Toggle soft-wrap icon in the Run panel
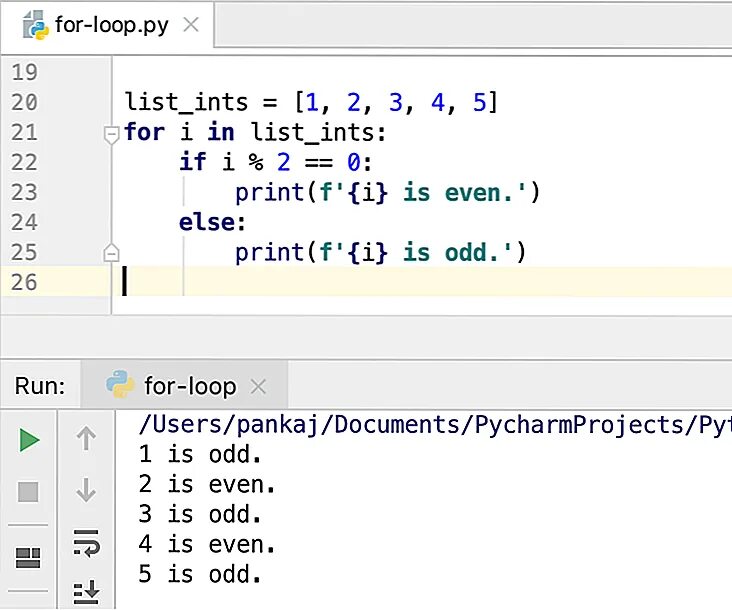Image resolution: width=732 pixels, height=610 pixels. point(86,543)
